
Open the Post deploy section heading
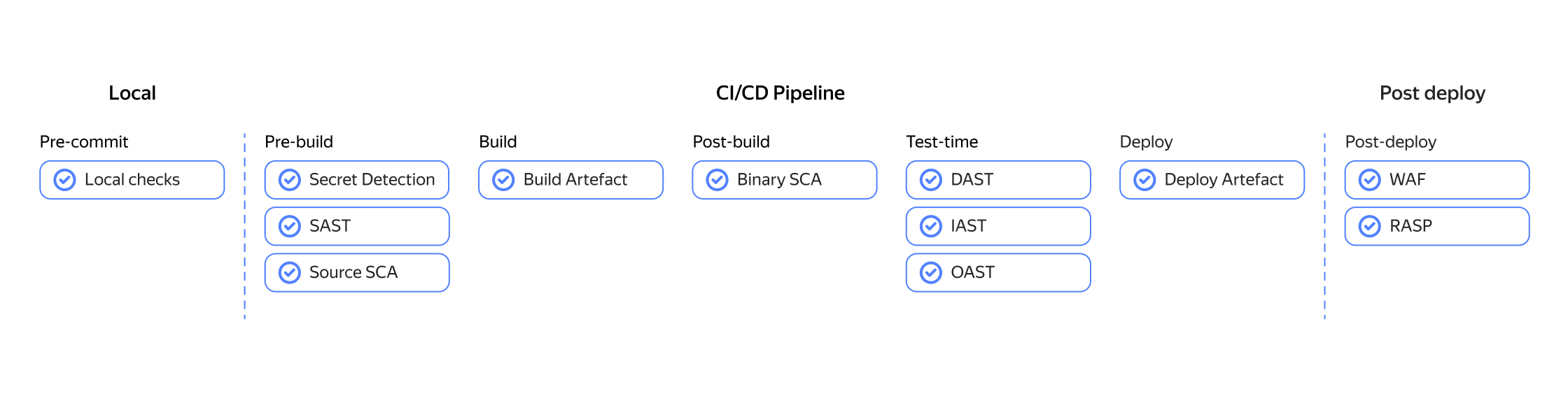coord(1432,93)
